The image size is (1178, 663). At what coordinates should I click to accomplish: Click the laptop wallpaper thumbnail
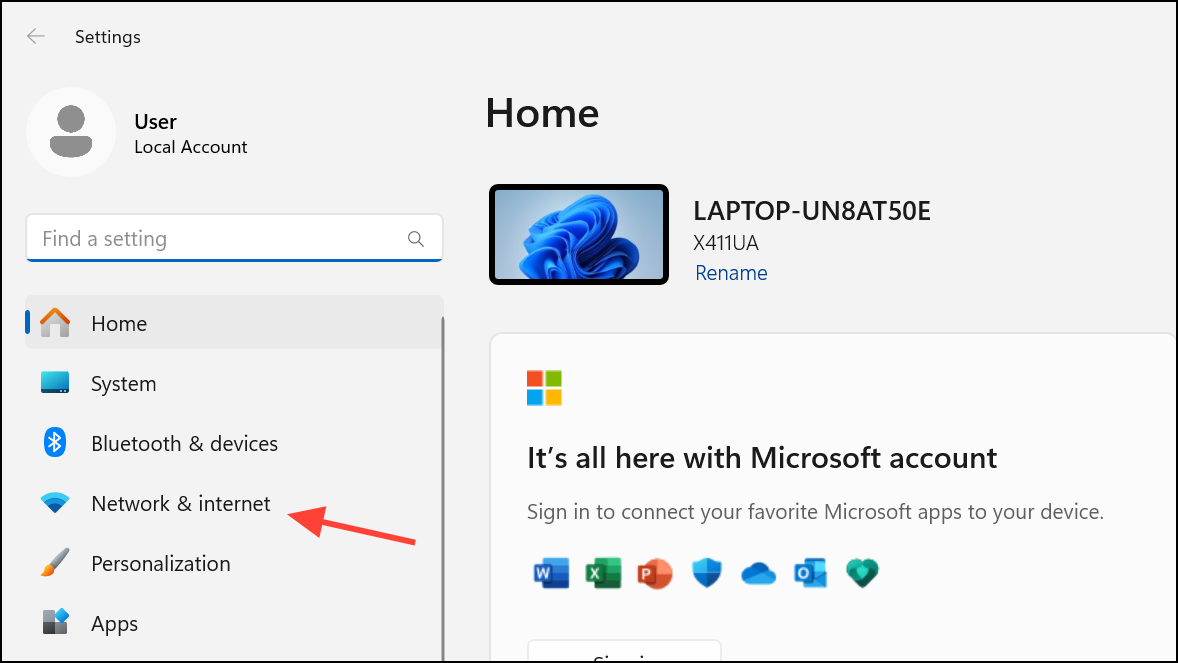click(x=578, y=234)
